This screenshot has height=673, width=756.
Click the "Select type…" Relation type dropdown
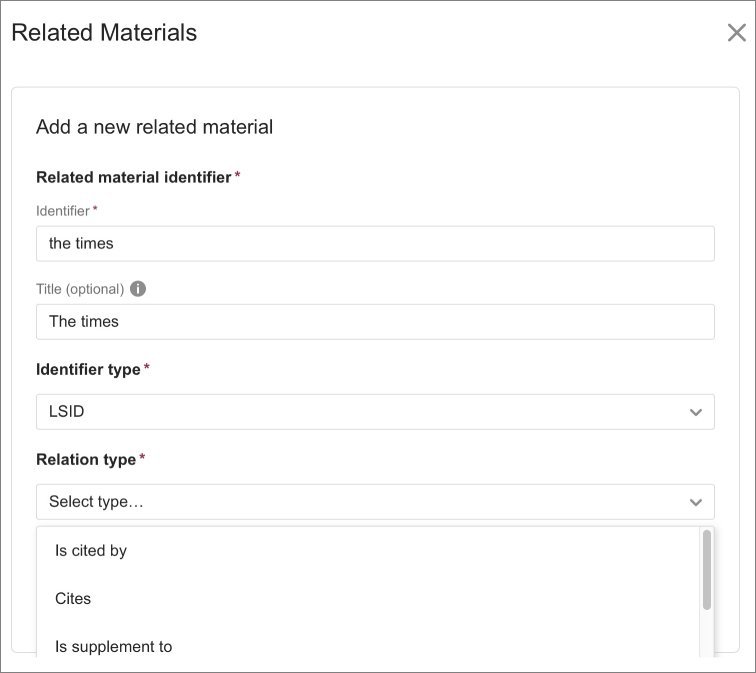pos(375,501)
